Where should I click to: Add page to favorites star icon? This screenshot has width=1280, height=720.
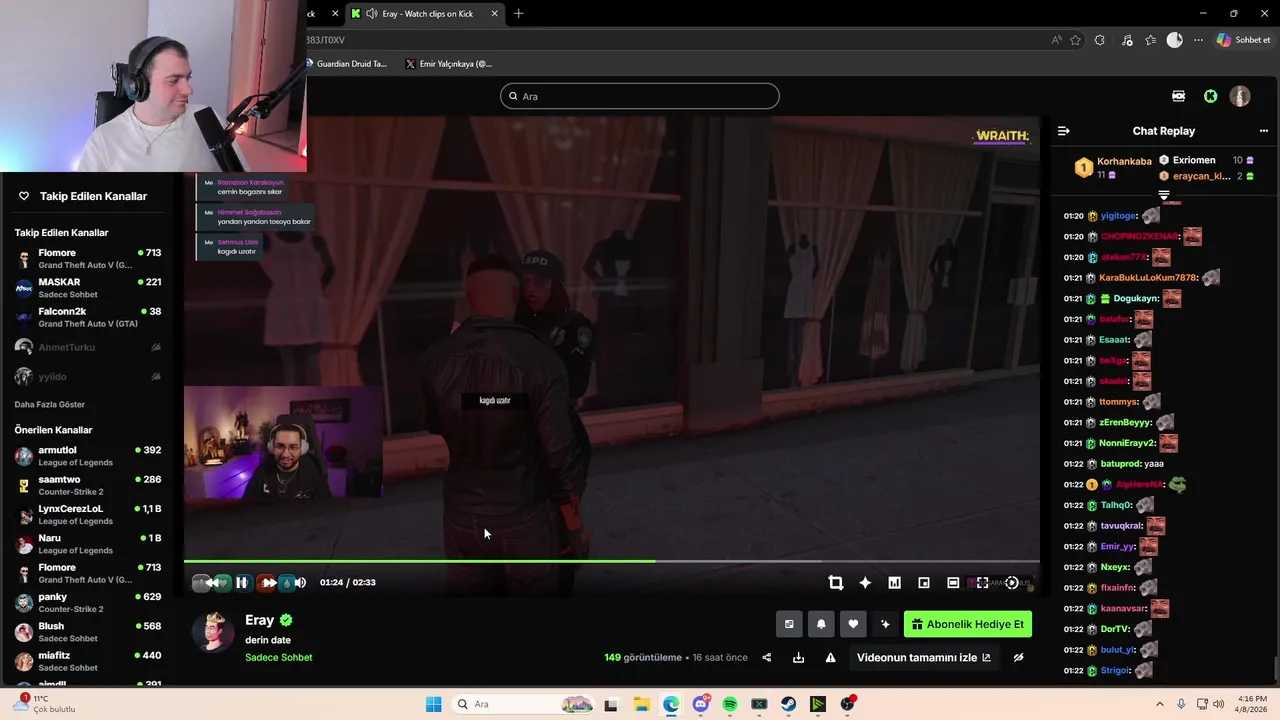tap(1076, 40)
